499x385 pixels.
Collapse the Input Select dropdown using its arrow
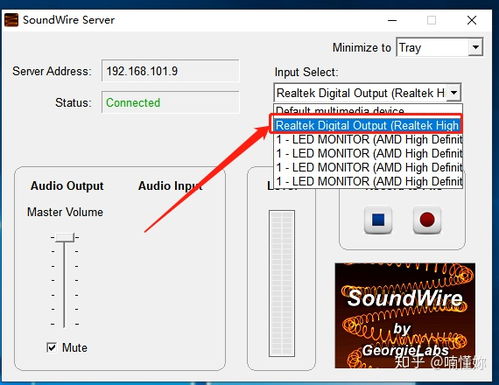(454, 93)
